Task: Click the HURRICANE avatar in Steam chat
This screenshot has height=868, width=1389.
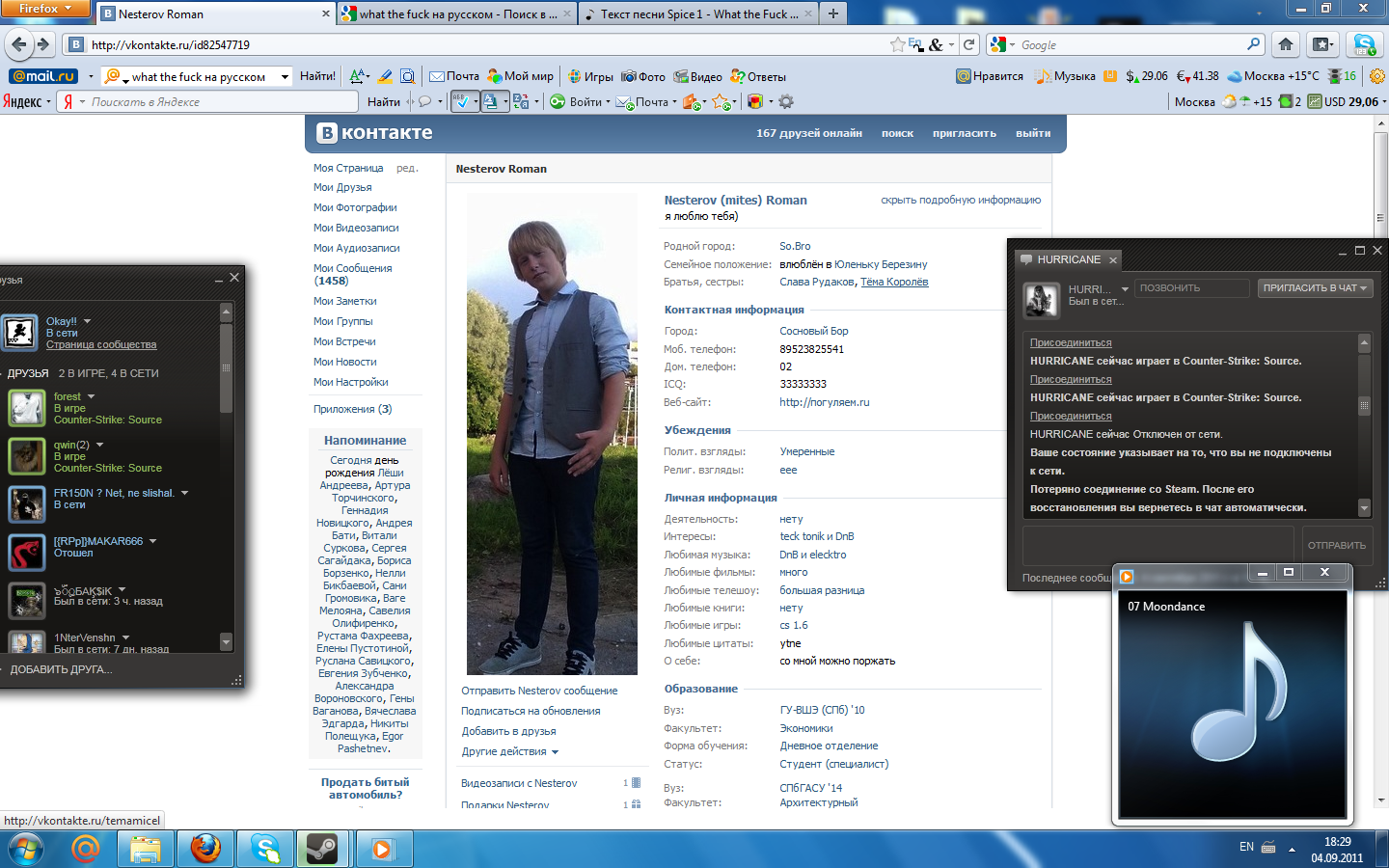Action: [1041, 300]
